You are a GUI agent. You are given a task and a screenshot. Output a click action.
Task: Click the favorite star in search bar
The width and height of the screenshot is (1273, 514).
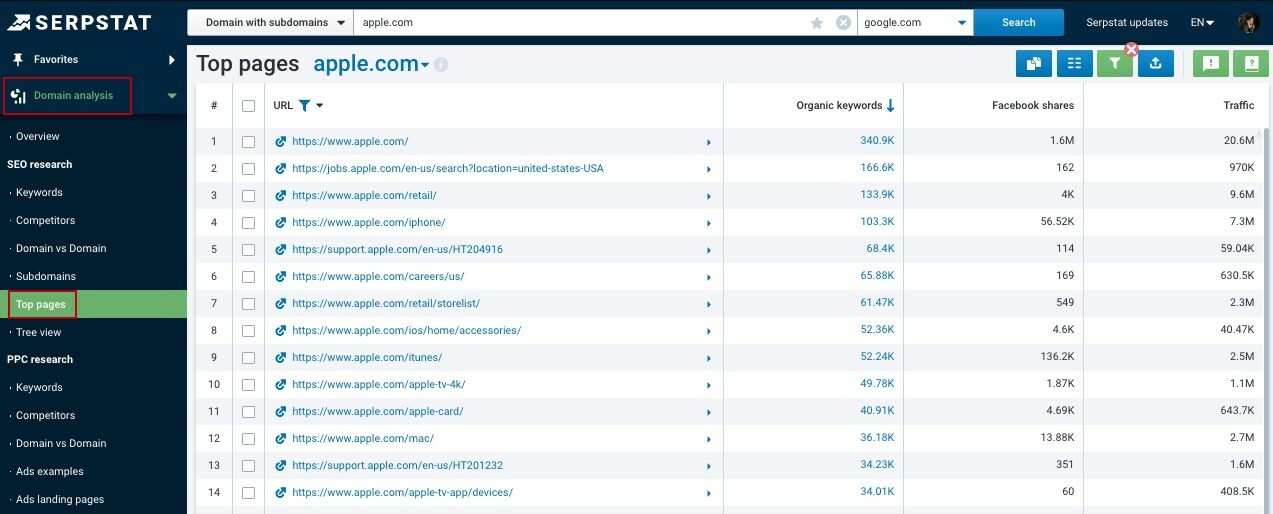pos(817,22)
